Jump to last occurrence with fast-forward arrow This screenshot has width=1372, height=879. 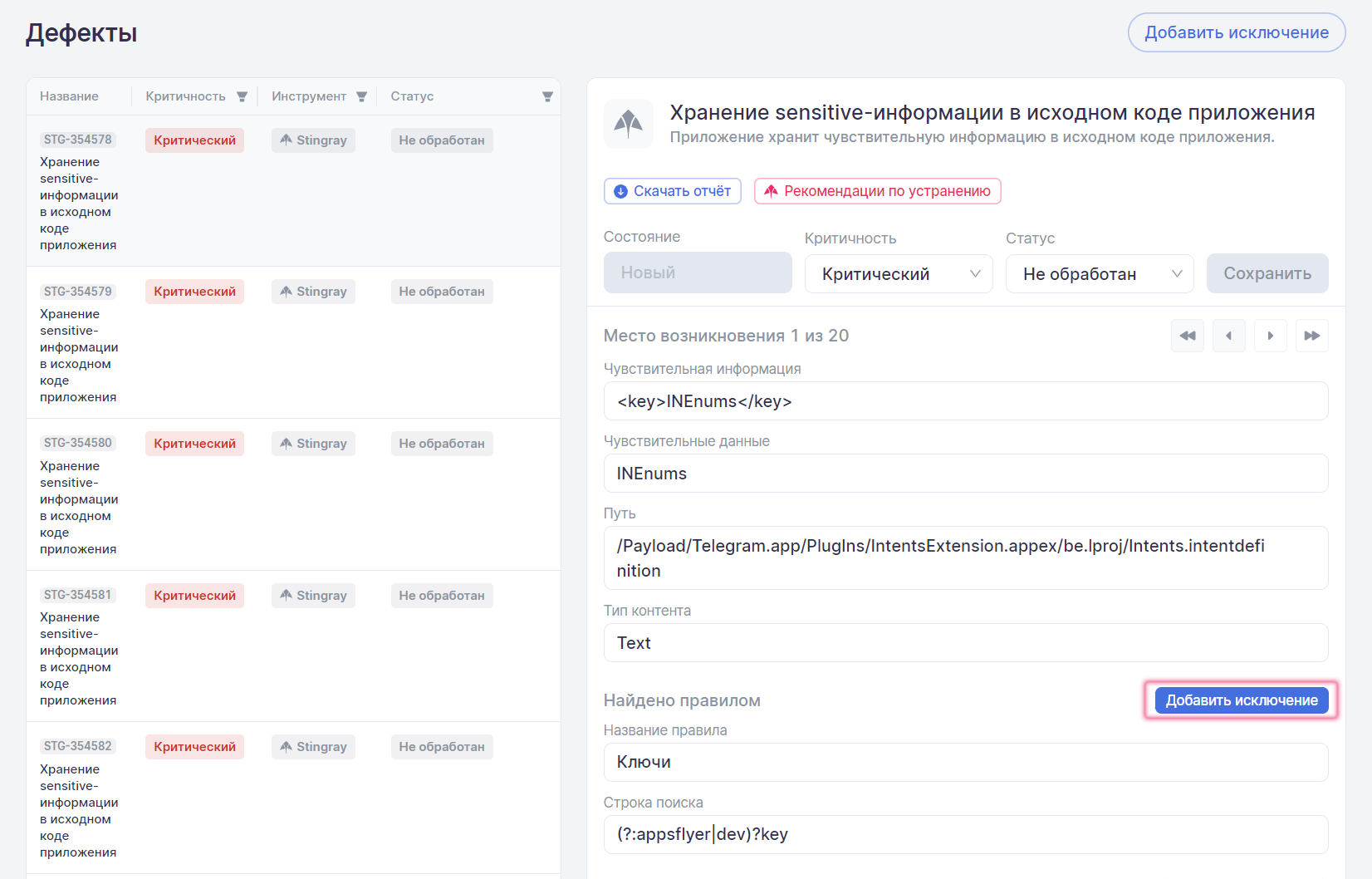1311,336
